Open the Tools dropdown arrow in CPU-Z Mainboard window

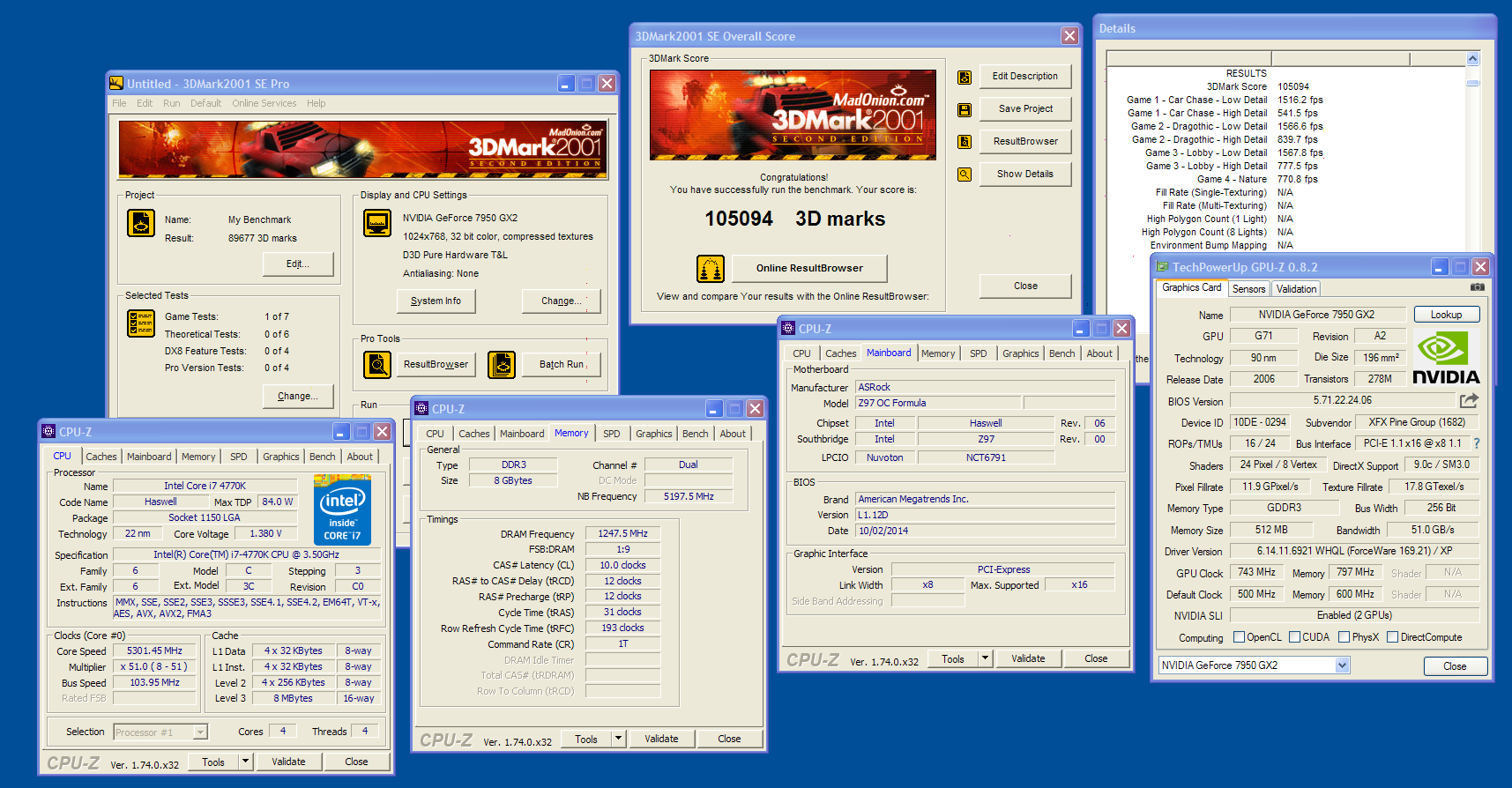click(985, 658)
